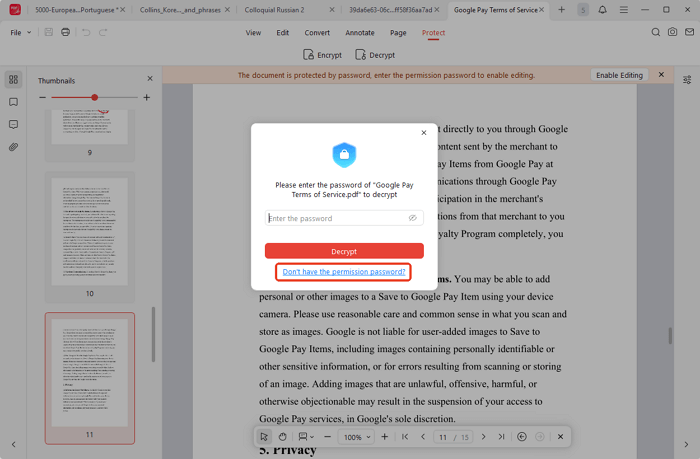Expand the 100% zoom level dropdown

click(357, 437)
